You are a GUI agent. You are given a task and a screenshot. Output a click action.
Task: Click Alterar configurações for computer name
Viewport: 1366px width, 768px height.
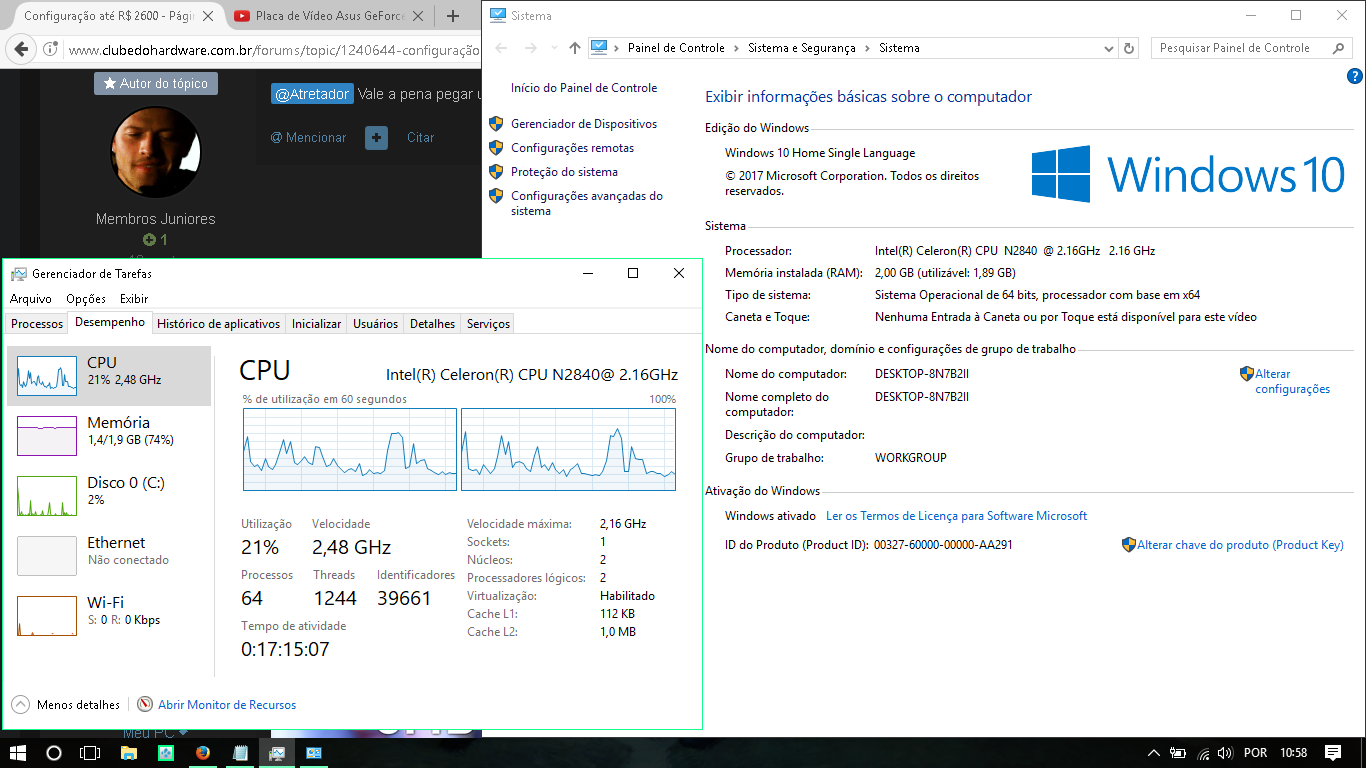pyautogui.click(x=1293, y=381)
